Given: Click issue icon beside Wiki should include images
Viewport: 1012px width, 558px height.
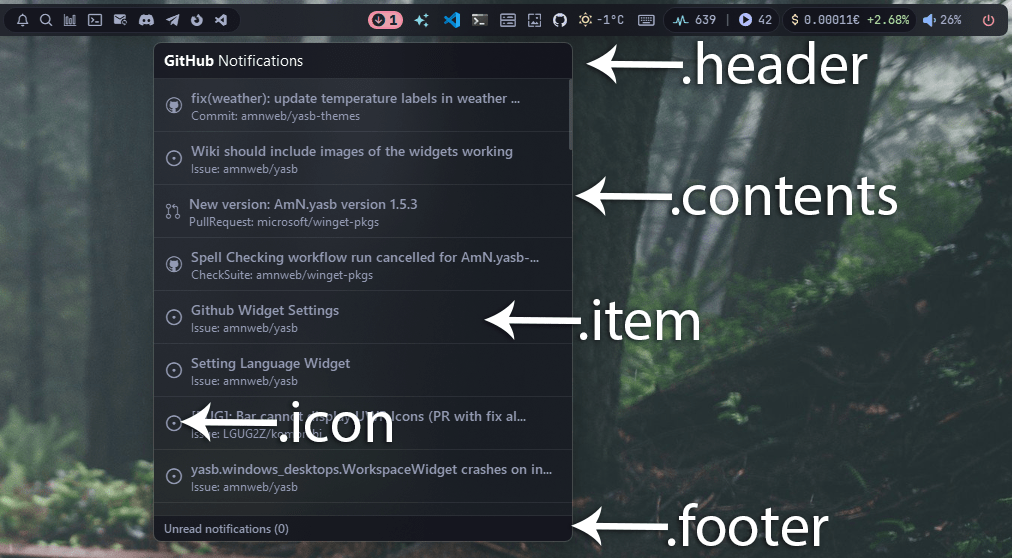Looking at the screenshot, I should click(x=174, y=158).
